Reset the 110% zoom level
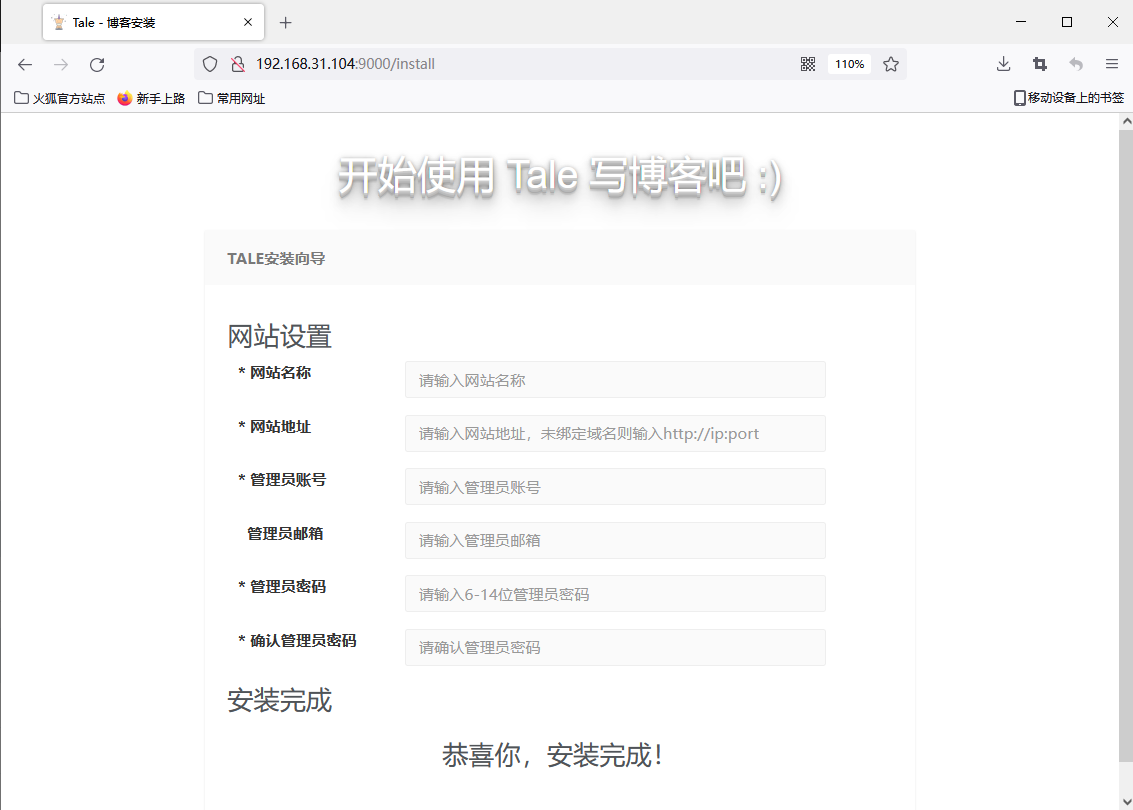This screenshot has width=1133, height=810. (x=849, y=64)
